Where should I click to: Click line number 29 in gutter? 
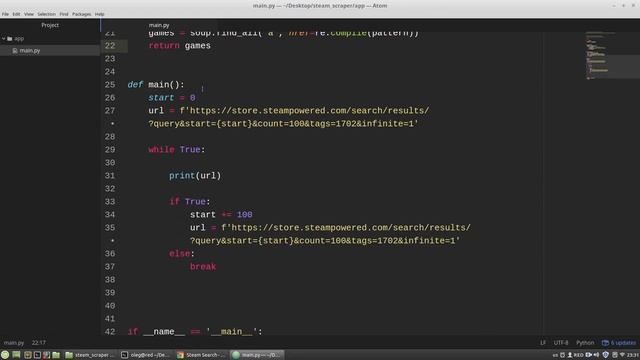click(110, 150)
